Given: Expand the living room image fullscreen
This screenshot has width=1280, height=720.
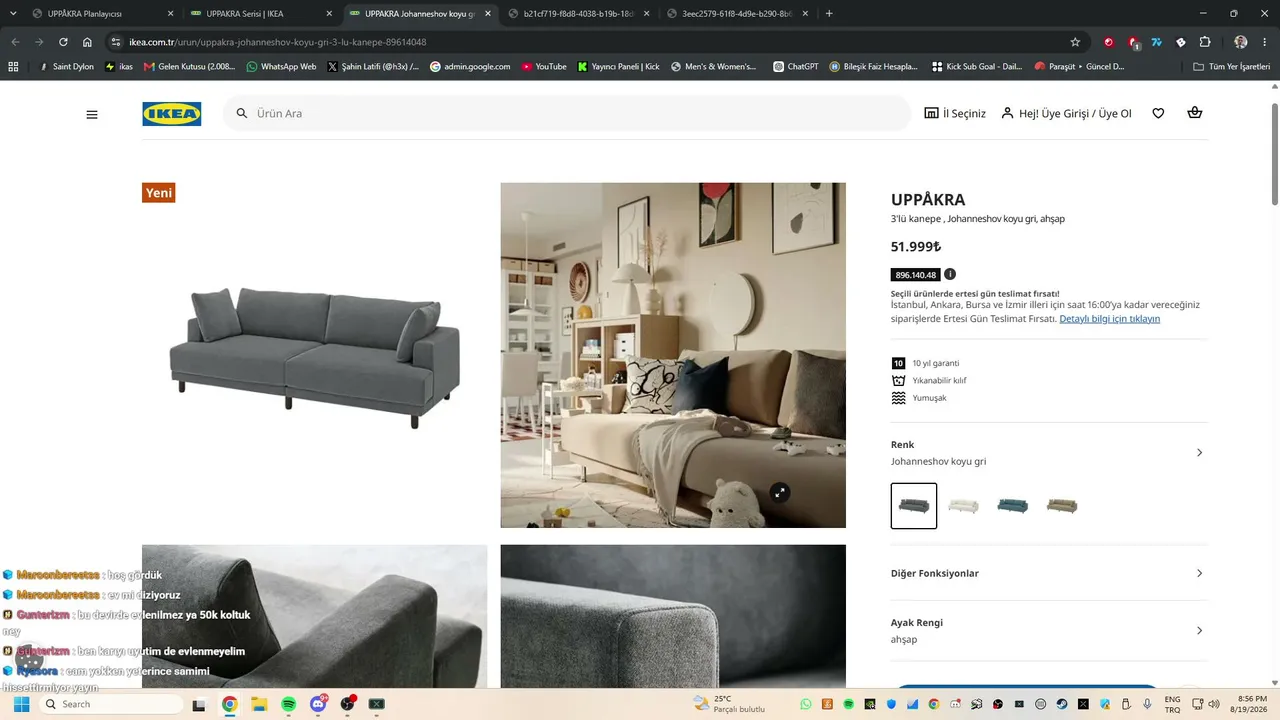Looking at the screenshot, I should coord(779,492).
